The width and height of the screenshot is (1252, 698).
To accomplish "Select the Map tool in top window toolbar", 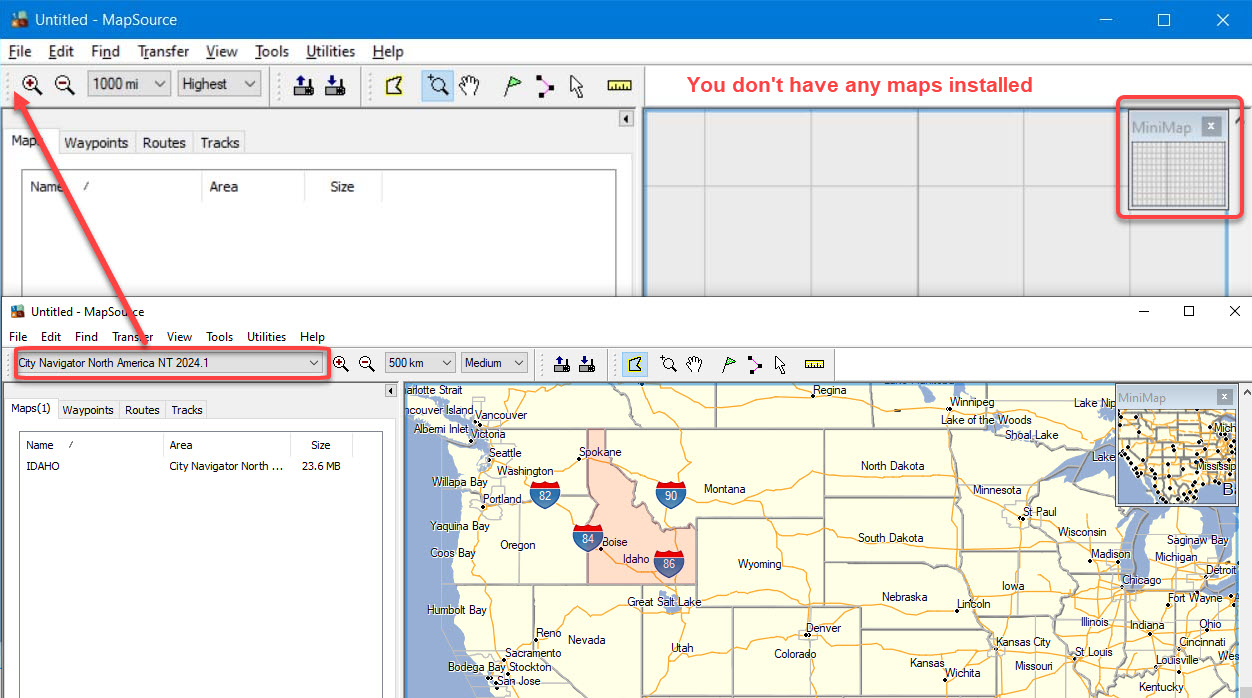I will coord(394,85).
